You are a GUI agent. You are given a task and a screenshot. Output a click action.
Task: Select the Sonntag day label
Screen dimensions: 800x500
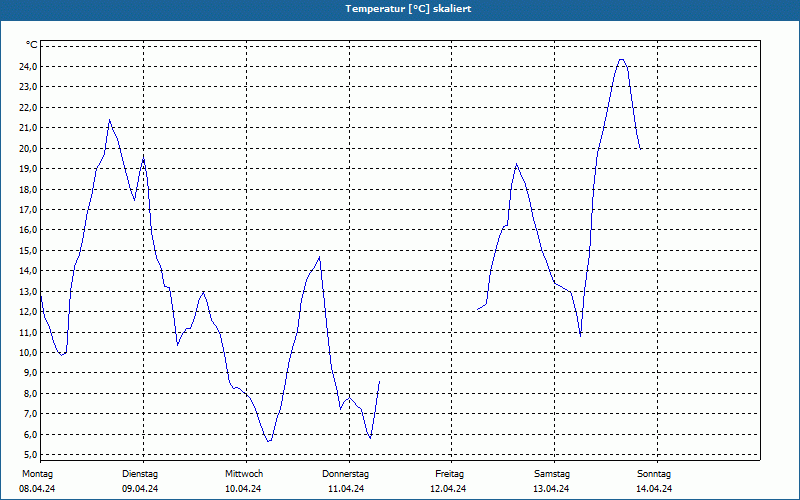coord(654,474)
